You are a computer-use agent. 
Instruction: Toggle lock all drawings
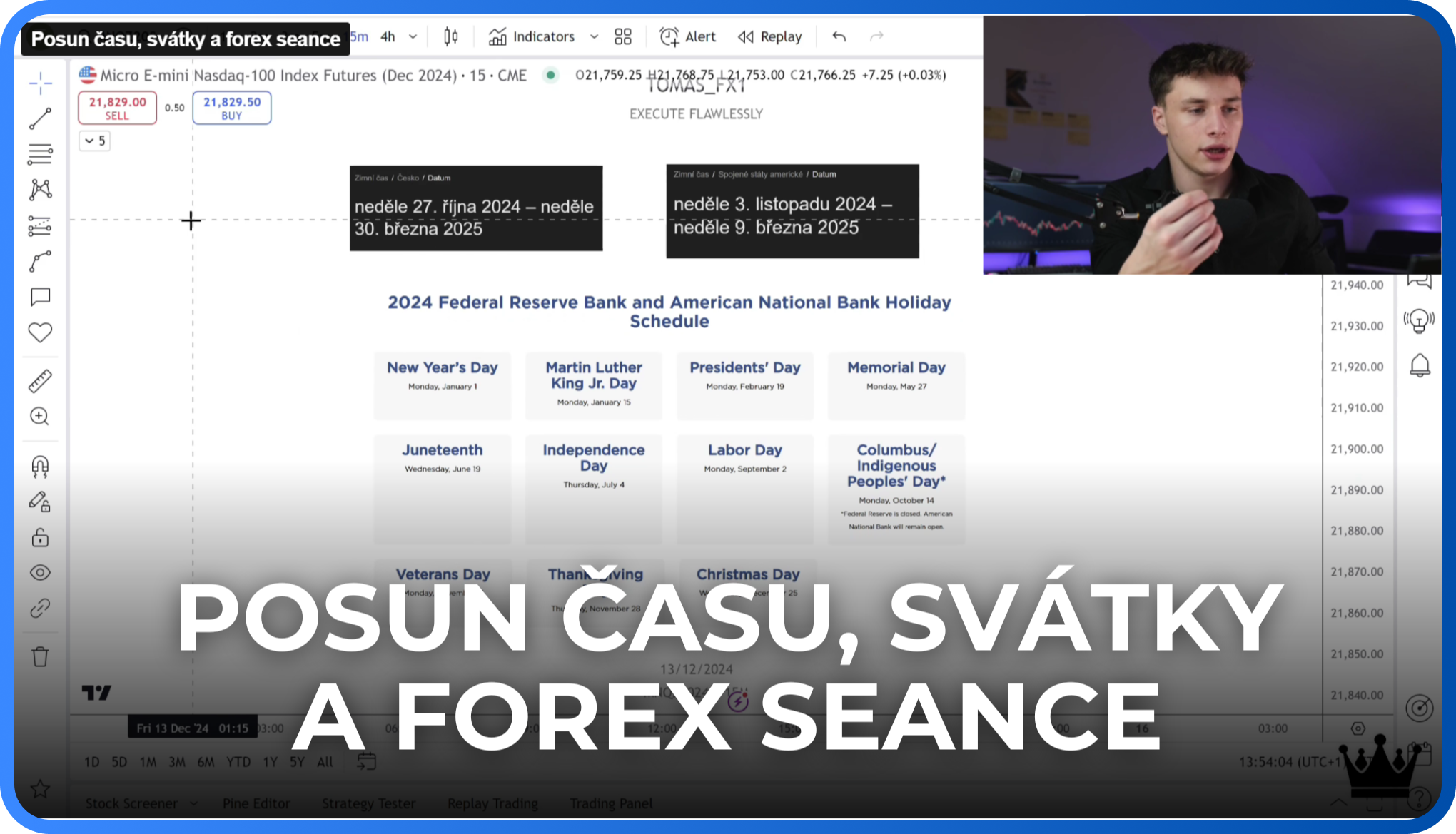tap(41, 537)
